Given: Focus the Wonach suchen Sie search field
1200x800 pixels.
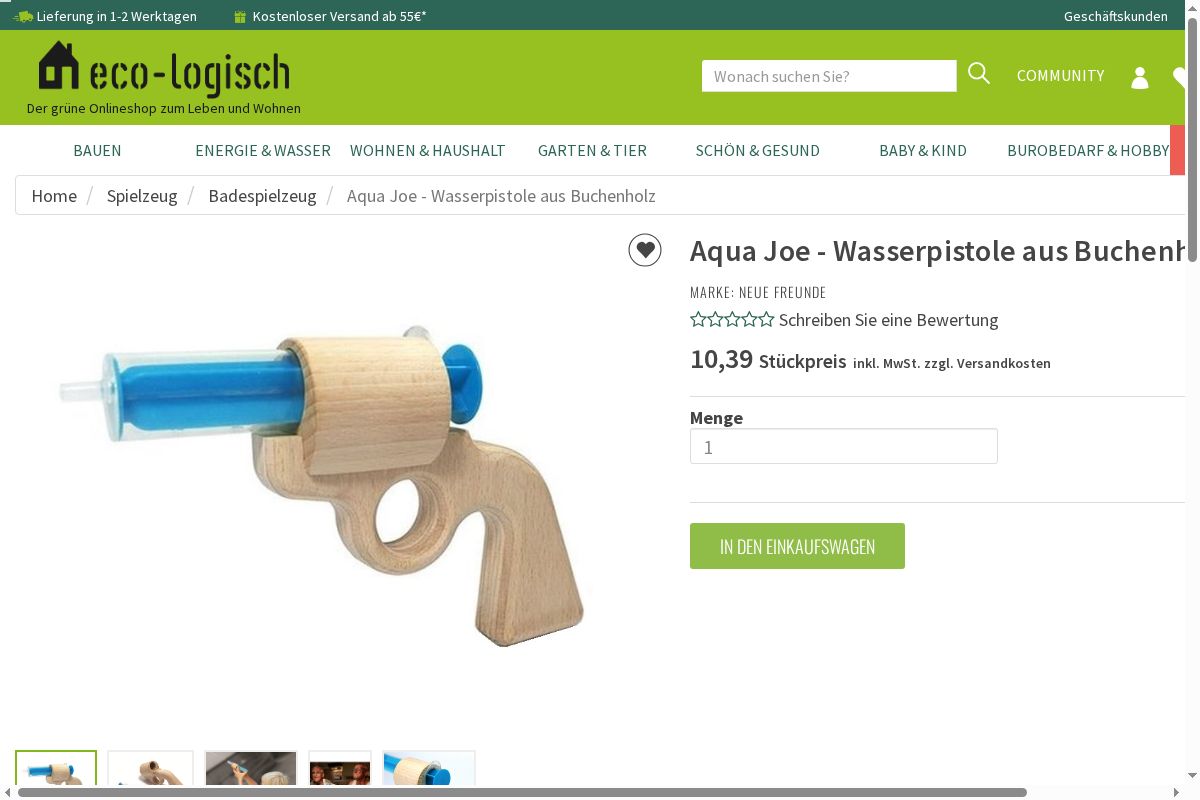Looking at the screenshot, I should [829, 76].
